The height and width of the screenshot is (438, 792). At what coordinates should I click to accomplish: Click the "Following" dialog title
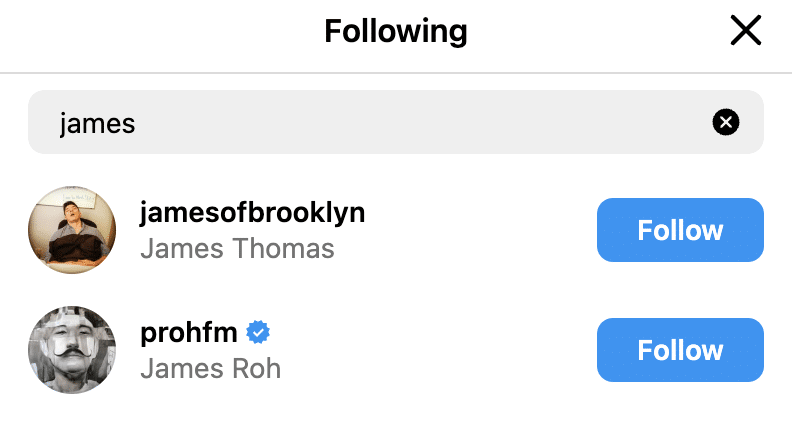point(395,32)
